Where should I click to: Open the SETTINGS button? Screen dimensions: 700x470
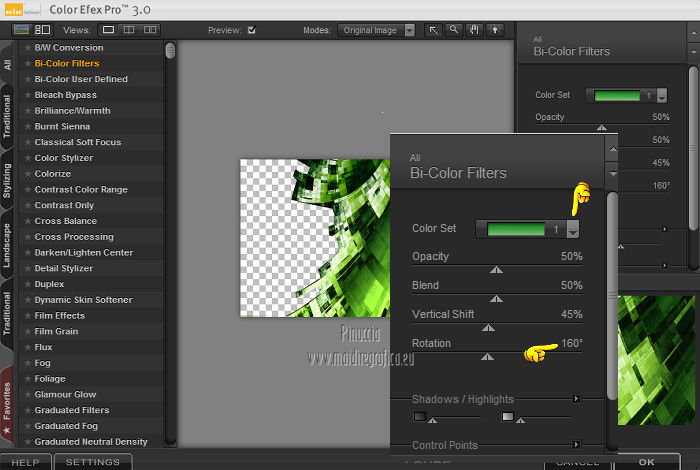92,462
